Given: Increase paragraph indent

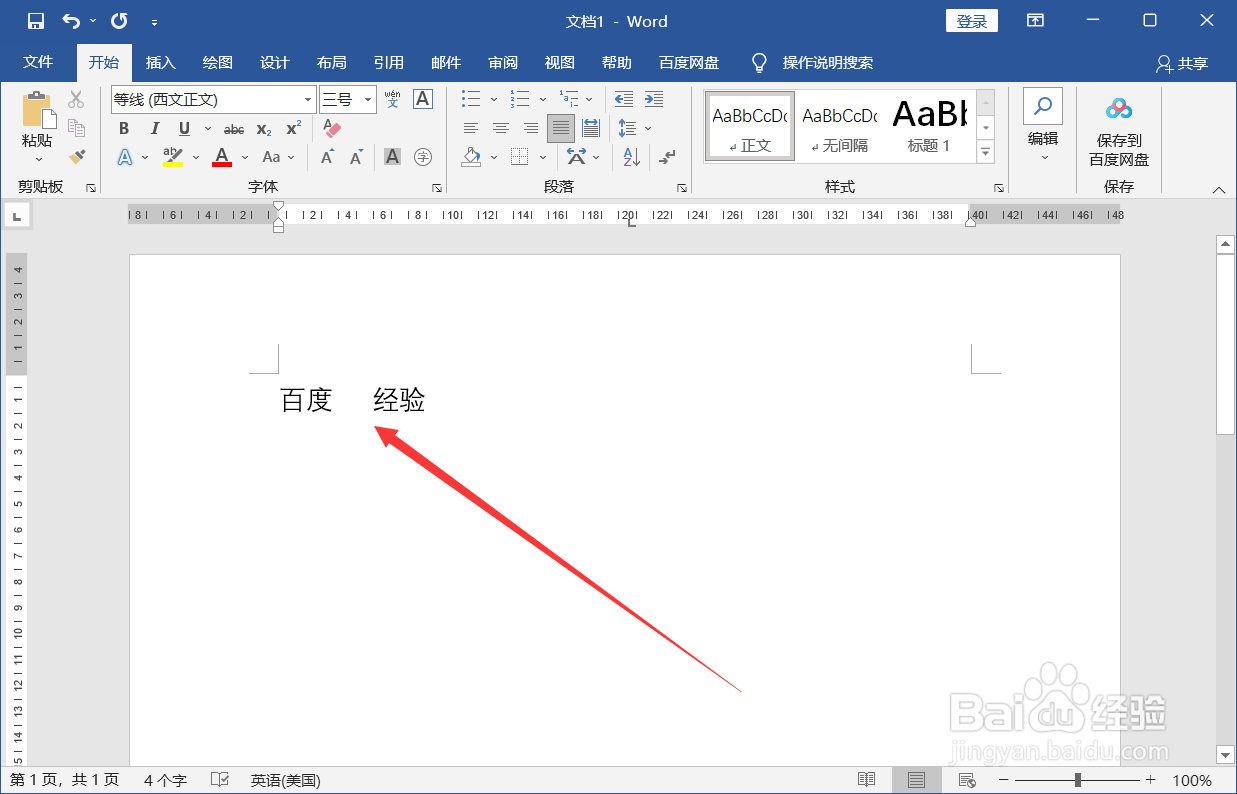Looking at the screenshot, I should click(654, 99).
